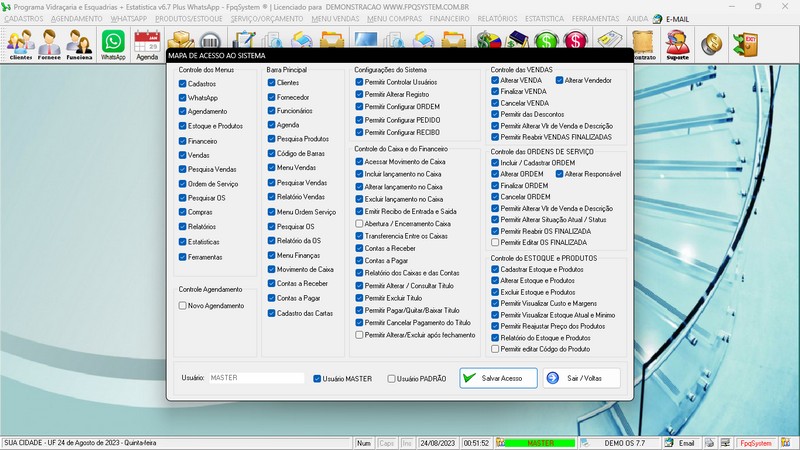Open the Agenda calendar icon
Screen dimensions: 800x450
click(147, 45)
